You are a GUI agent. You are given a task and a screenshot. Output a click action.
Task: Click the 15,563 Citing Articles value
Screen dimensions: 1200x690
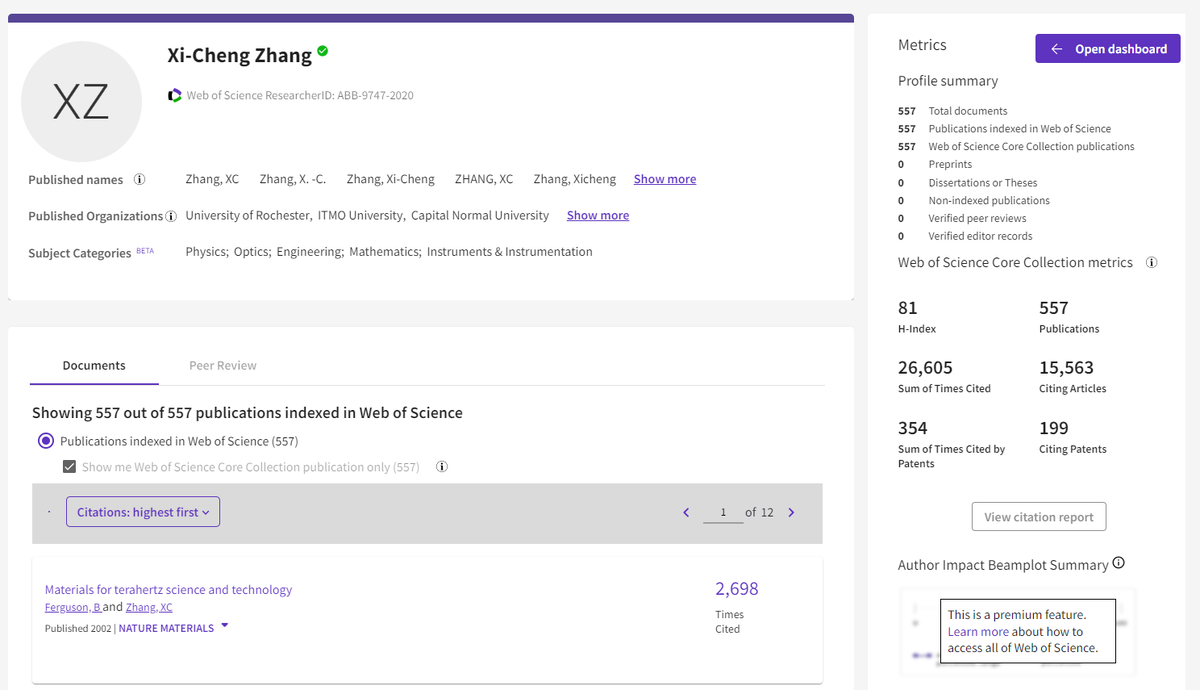coord(1067,368)
